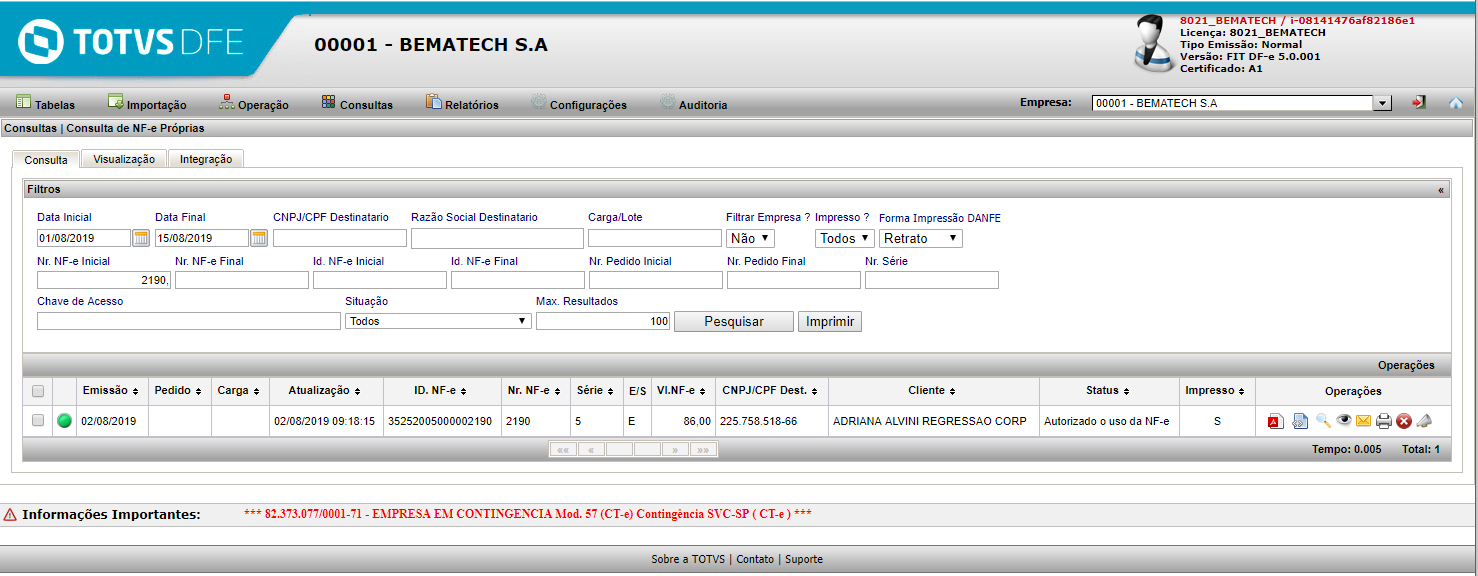Click the Pesquisar button
The image size is (1478, 576).
coord(734,321)
